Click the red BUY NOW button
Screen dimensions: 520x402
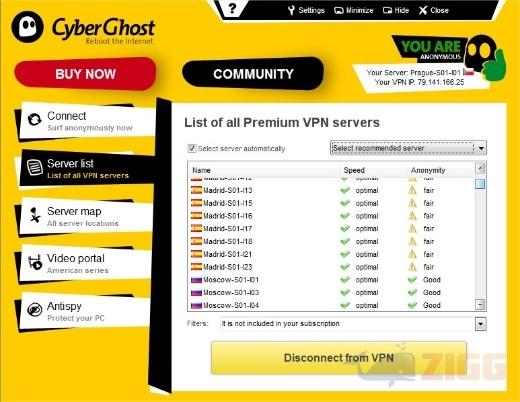click(x=85, y=74)
